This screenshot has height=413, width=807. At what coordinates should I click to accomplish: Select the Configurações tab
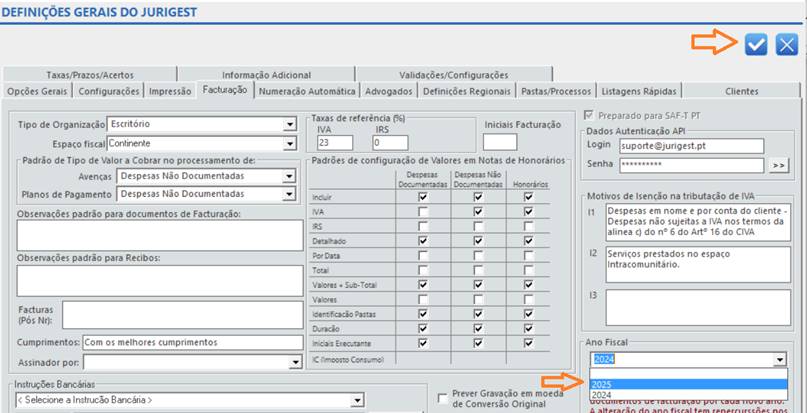tap(109, 91)
